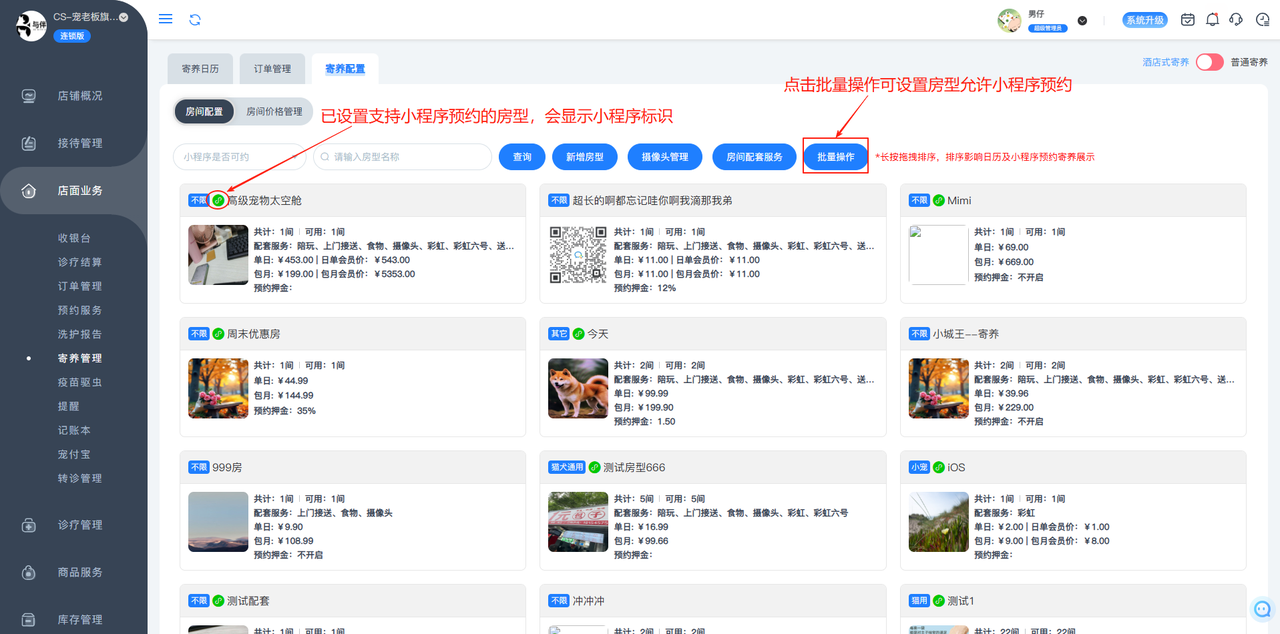This screenshot has width=1280, height=634.
Task: Click the 店铺概况 sidebar icon
Action: point(29,96)
